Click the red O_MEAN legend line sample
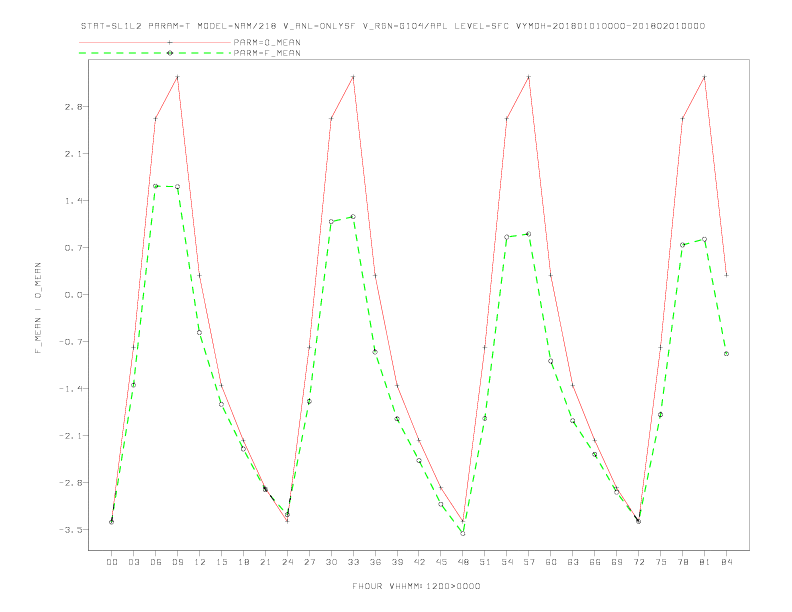This screenshot has width=792, height=612. coord(155,42)
